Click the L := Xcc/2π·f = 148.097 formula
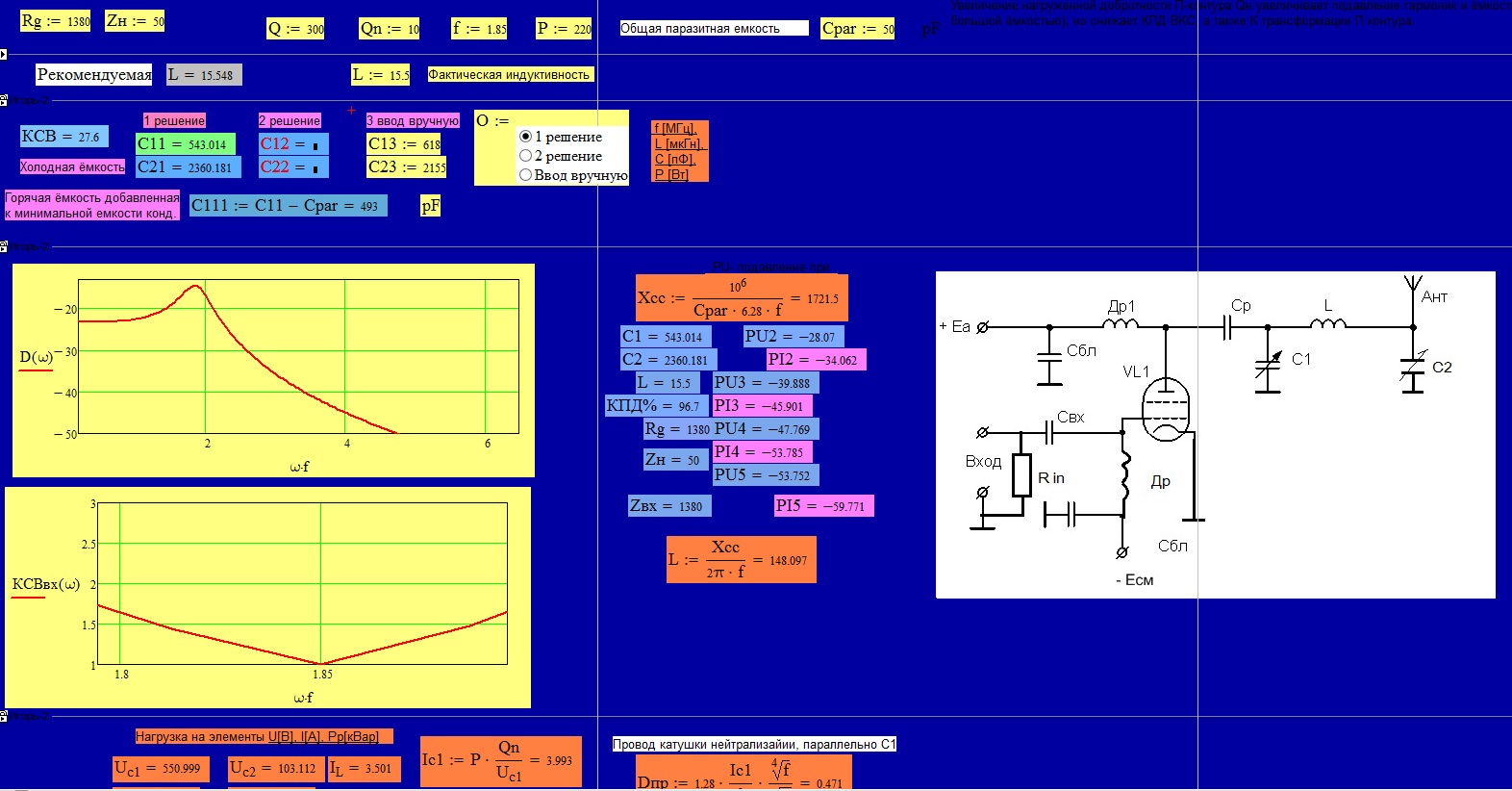Image resolution: width=1512 pixels, height=791 pixels. click(742, 560)
